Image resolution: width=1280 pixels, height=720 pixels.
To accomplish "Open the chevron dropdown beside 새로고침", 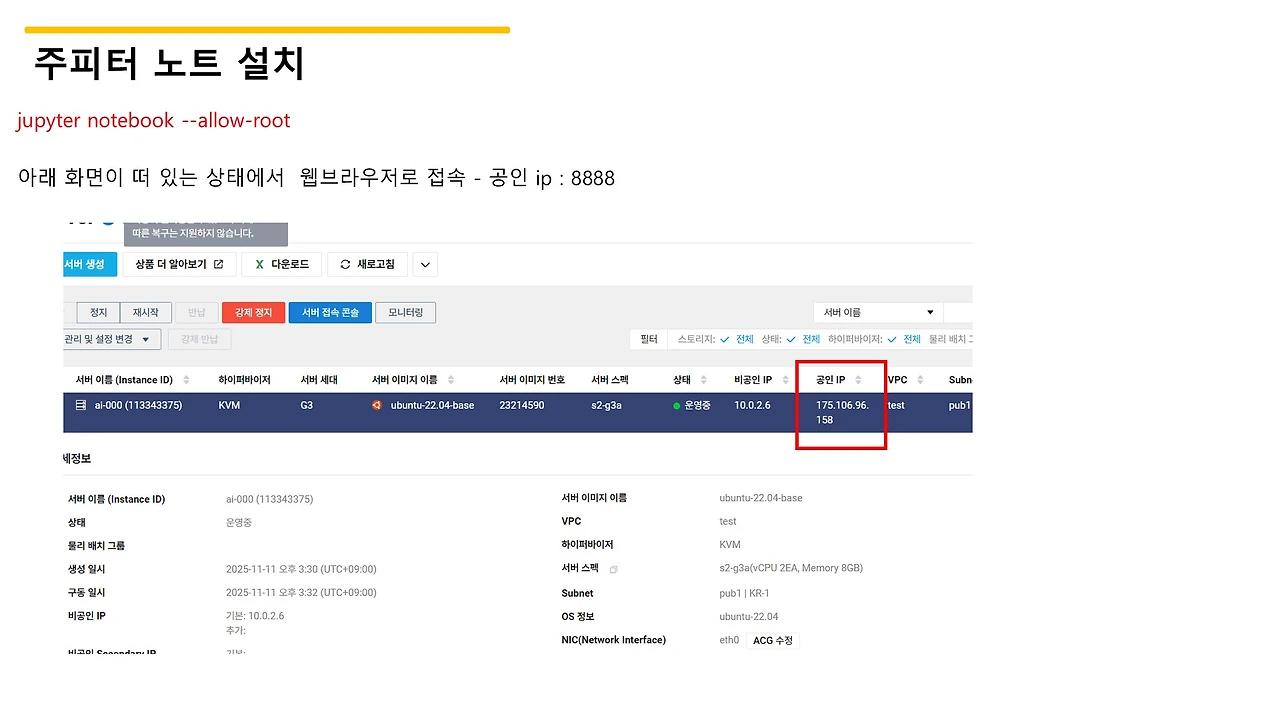I will pyautogui.click(x=425, y=264).
